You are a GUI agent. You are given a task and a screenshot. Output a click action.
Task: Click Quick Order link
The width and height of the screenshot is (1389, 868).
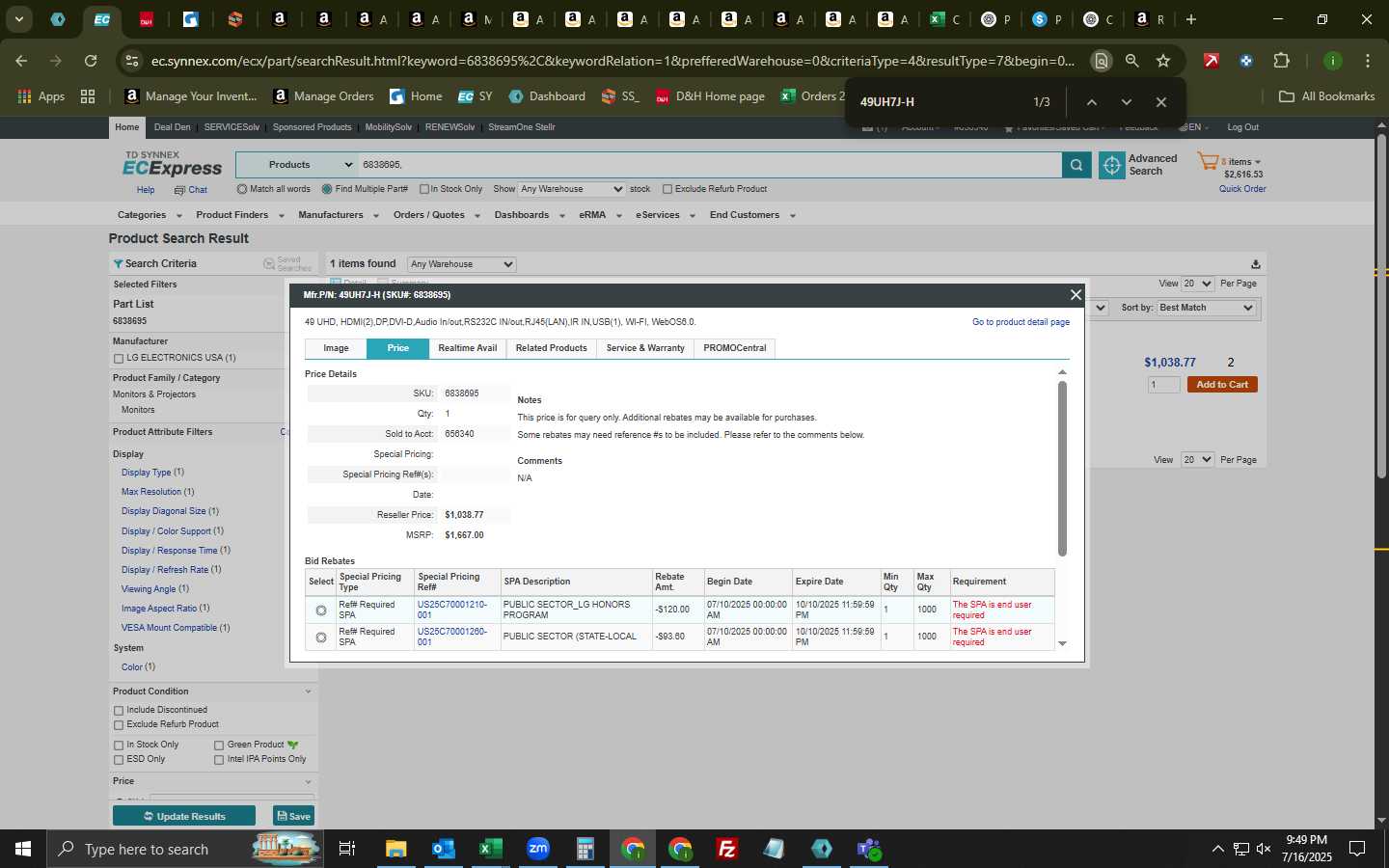point(1242,189)
